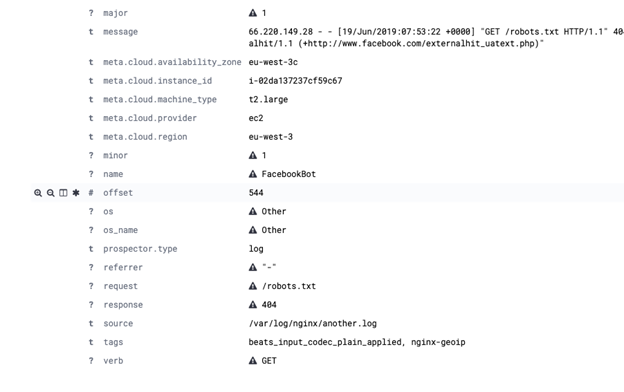Select the meta.cloud.instance_id field name
Image resolution: width=624 pixels, height=392 pixels.
point(158,81)
